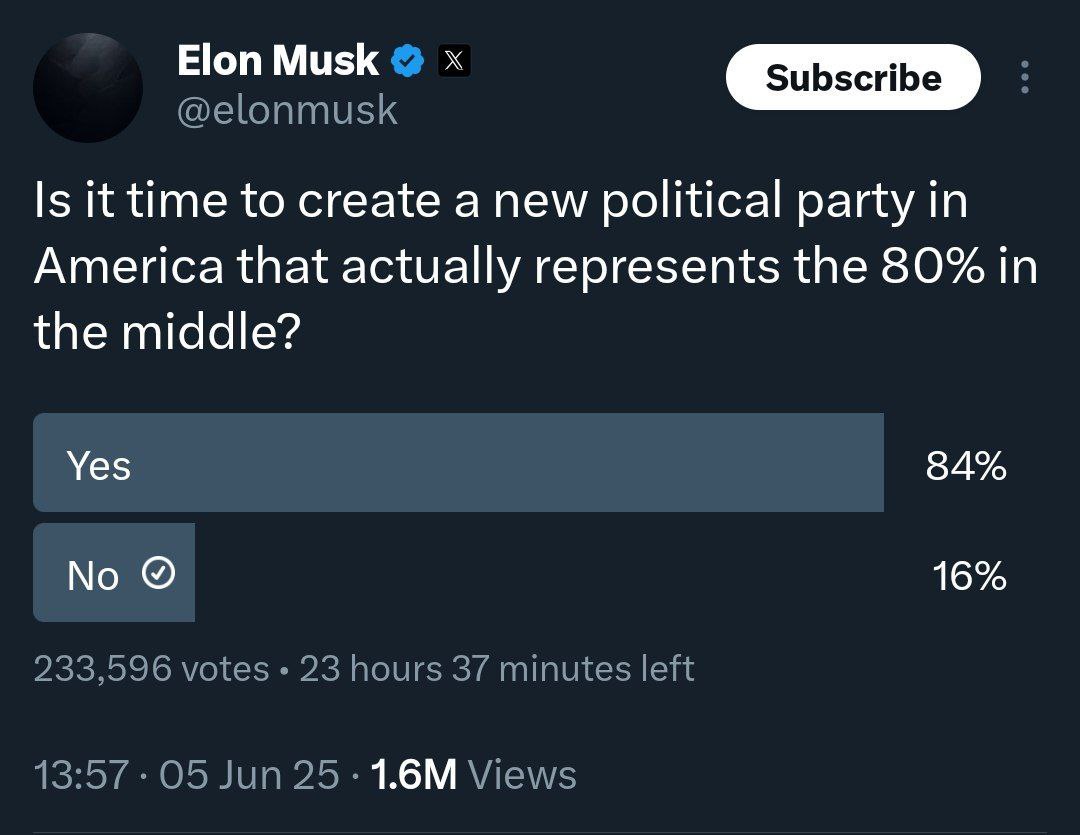Click the 16% result figure
The height and width of the screenshot is (835, 1080).
pos(968,577)
